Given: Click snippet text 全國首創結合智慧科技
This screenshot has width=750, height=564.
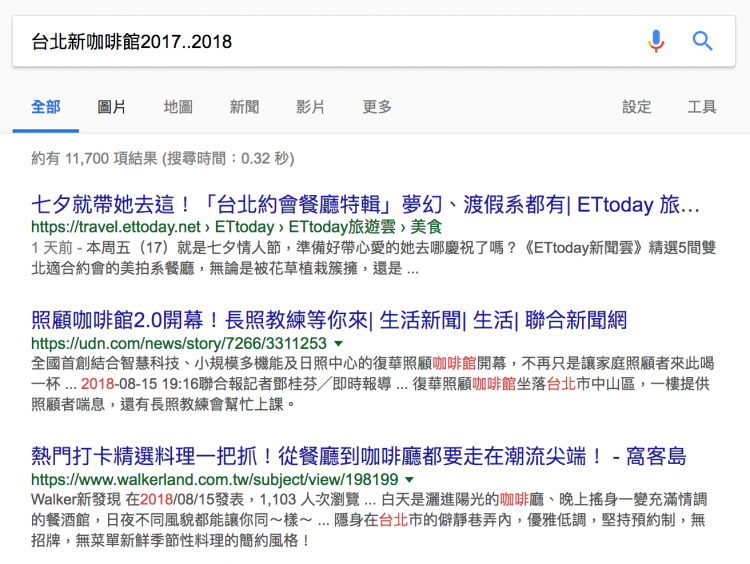Looking at the screenshot, I should tap(373, 384).
